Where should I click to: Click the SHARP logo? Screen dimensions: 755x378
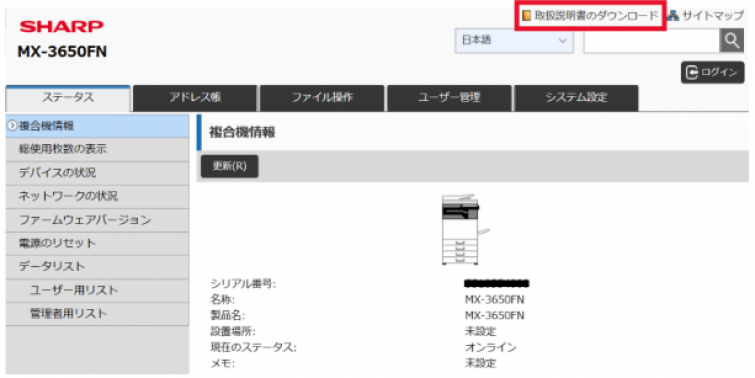point(62,26)
